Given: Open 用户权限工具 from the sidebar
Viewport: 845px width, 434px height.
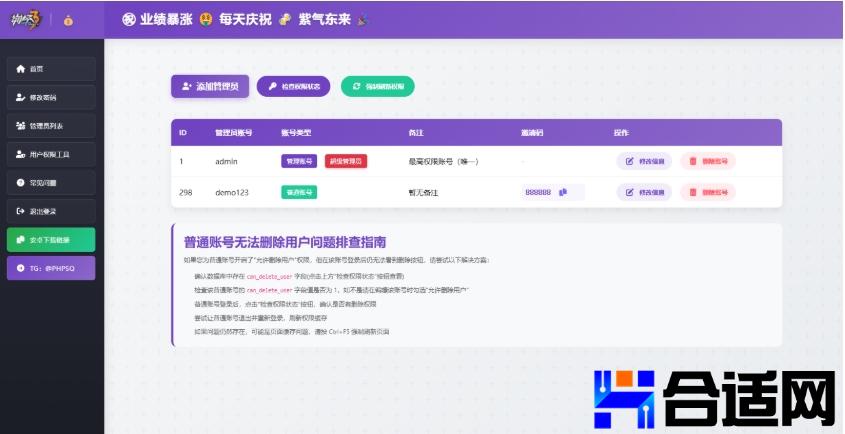Looking at the screenshot, I should pyautogui.click(x=50, y=155).
